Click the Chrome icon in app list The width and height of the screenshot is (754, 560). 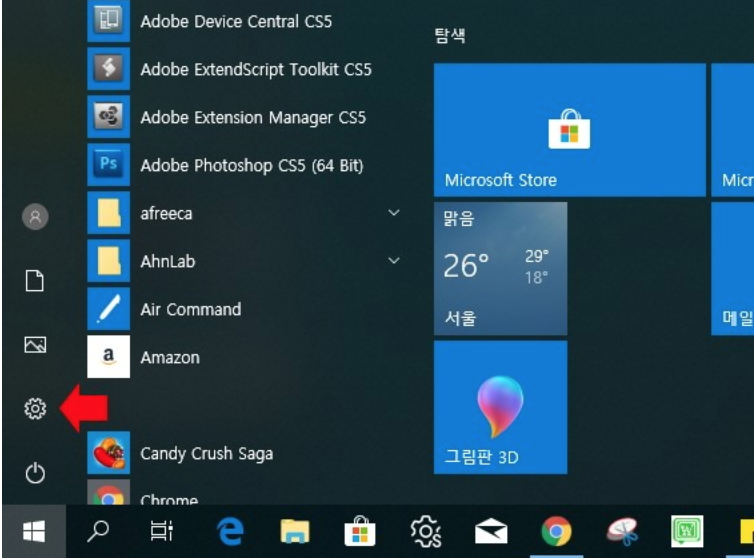point(108,492)
